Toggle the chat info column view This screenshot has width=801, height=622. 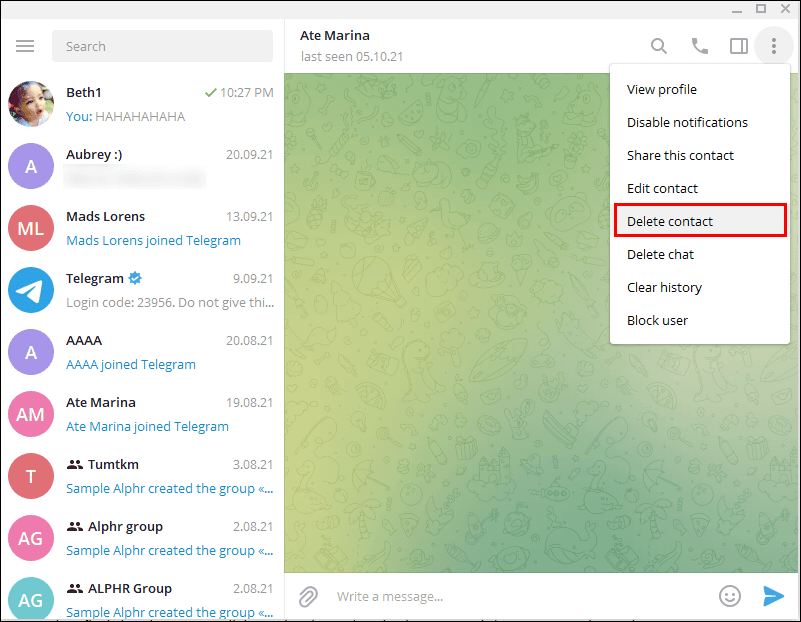click(738, 45)
